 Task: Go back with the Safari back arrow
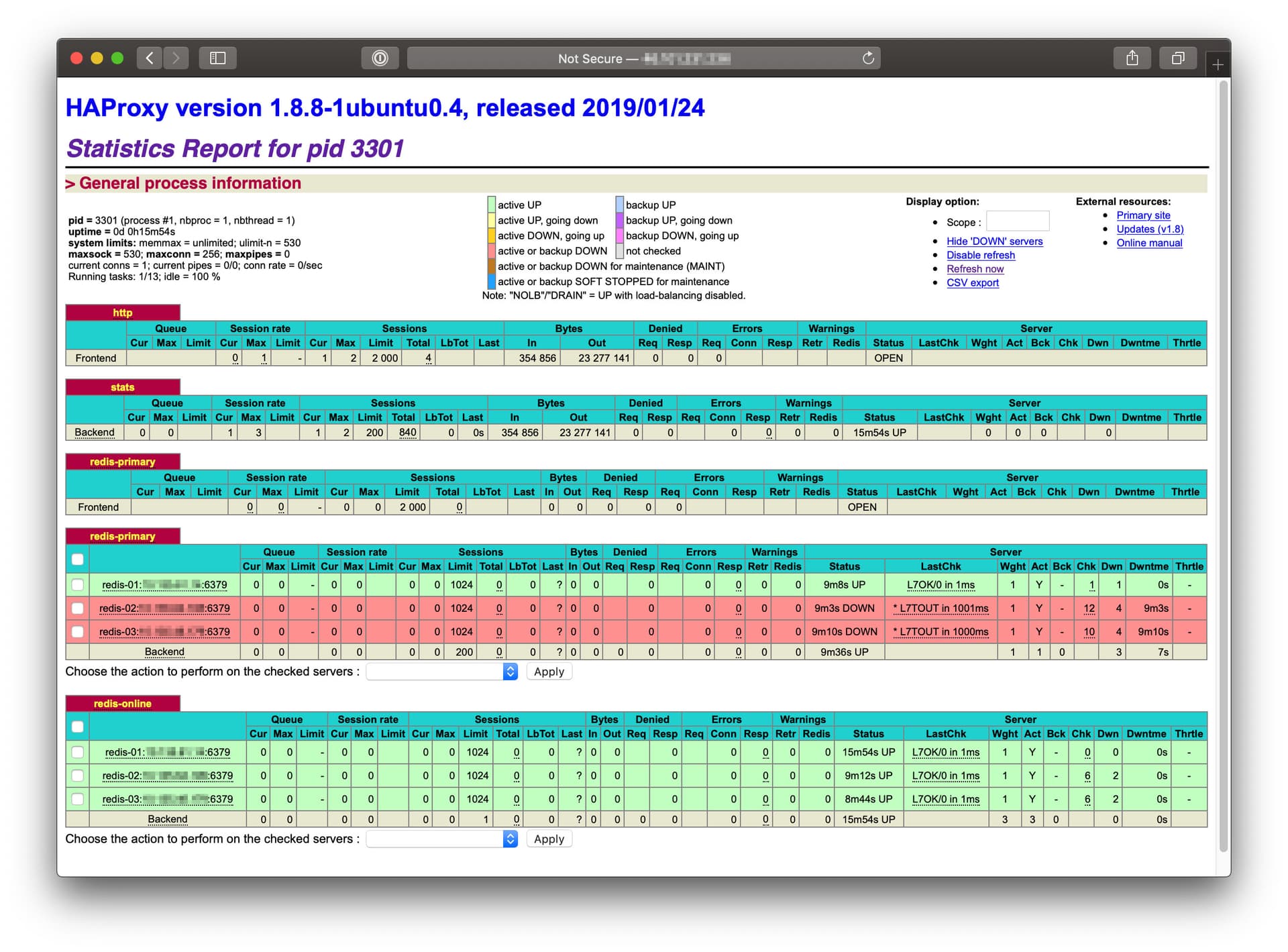pos(150,58)
